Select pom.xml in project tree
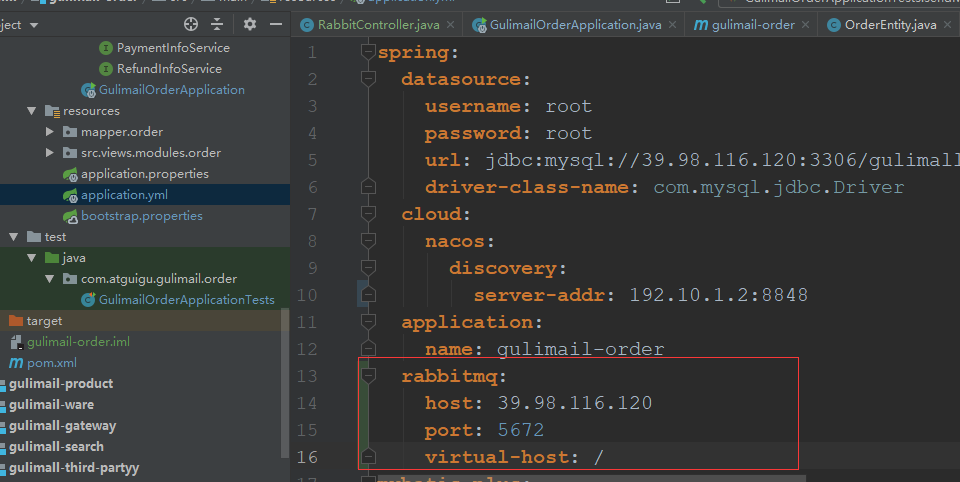Screen dimensions: 960x482 point(51,363)
